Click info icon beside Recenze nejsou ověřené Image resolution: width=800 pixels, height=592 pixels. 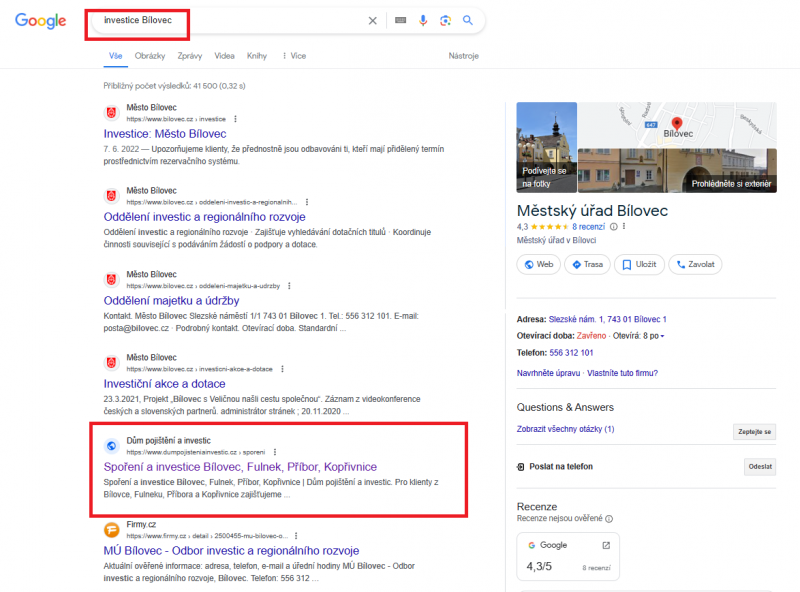coord(609,519)
